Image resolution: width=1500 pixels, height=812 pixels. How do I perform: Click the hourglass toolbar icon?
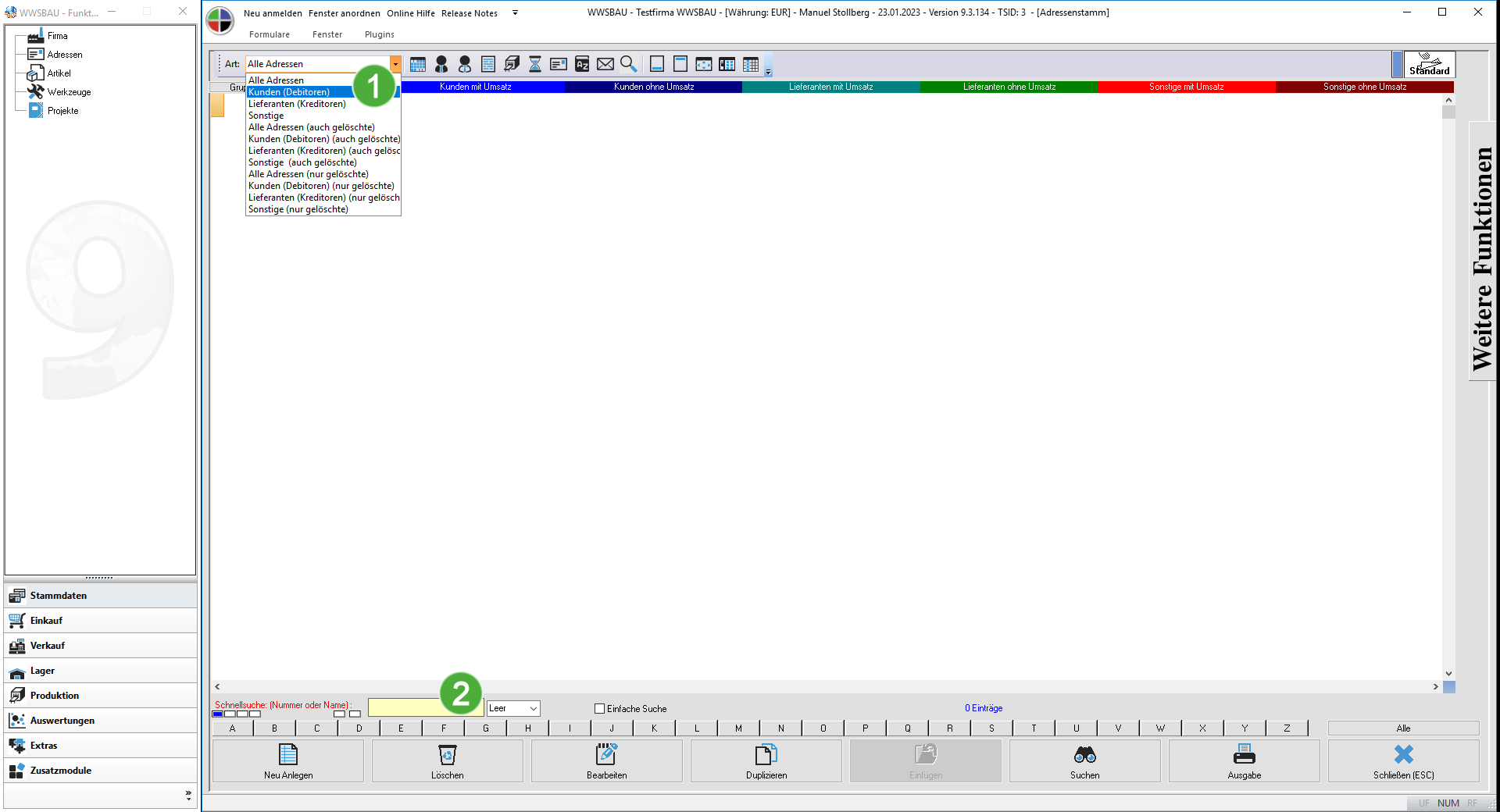pyautogui.click(x=535, y=64)
